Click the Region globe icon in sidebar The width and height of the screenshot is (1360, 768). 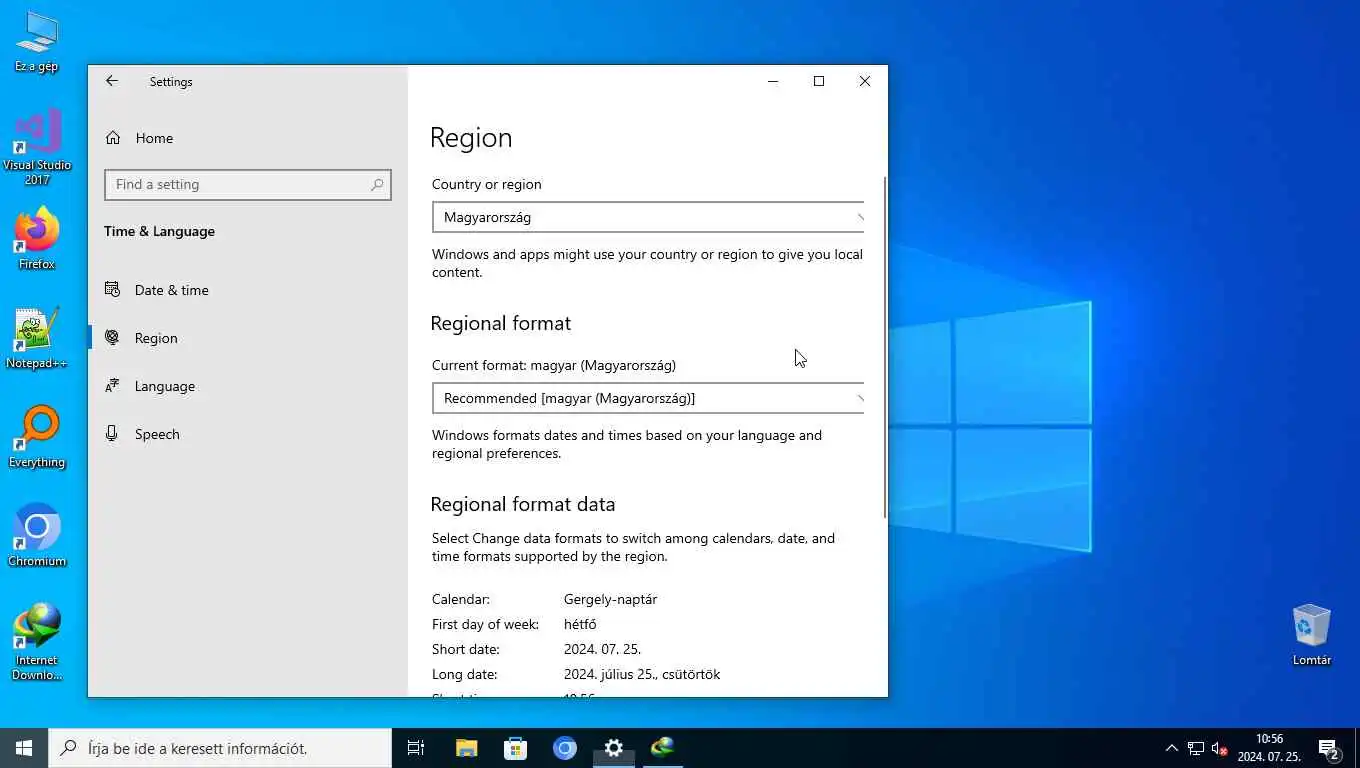(112, 338)
